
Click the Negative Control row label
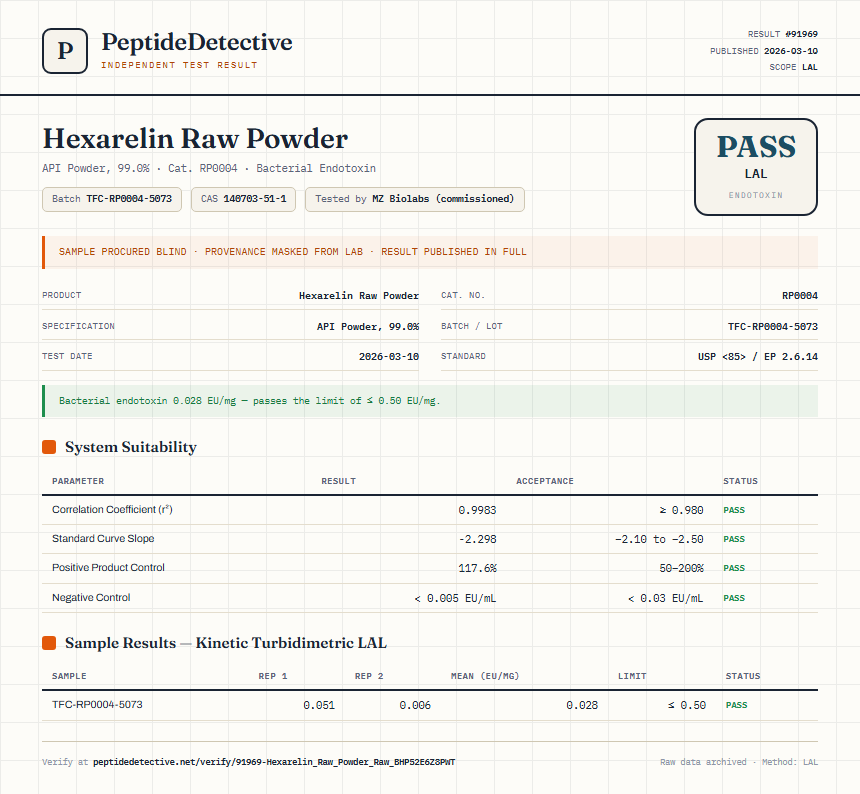[91, 597]
